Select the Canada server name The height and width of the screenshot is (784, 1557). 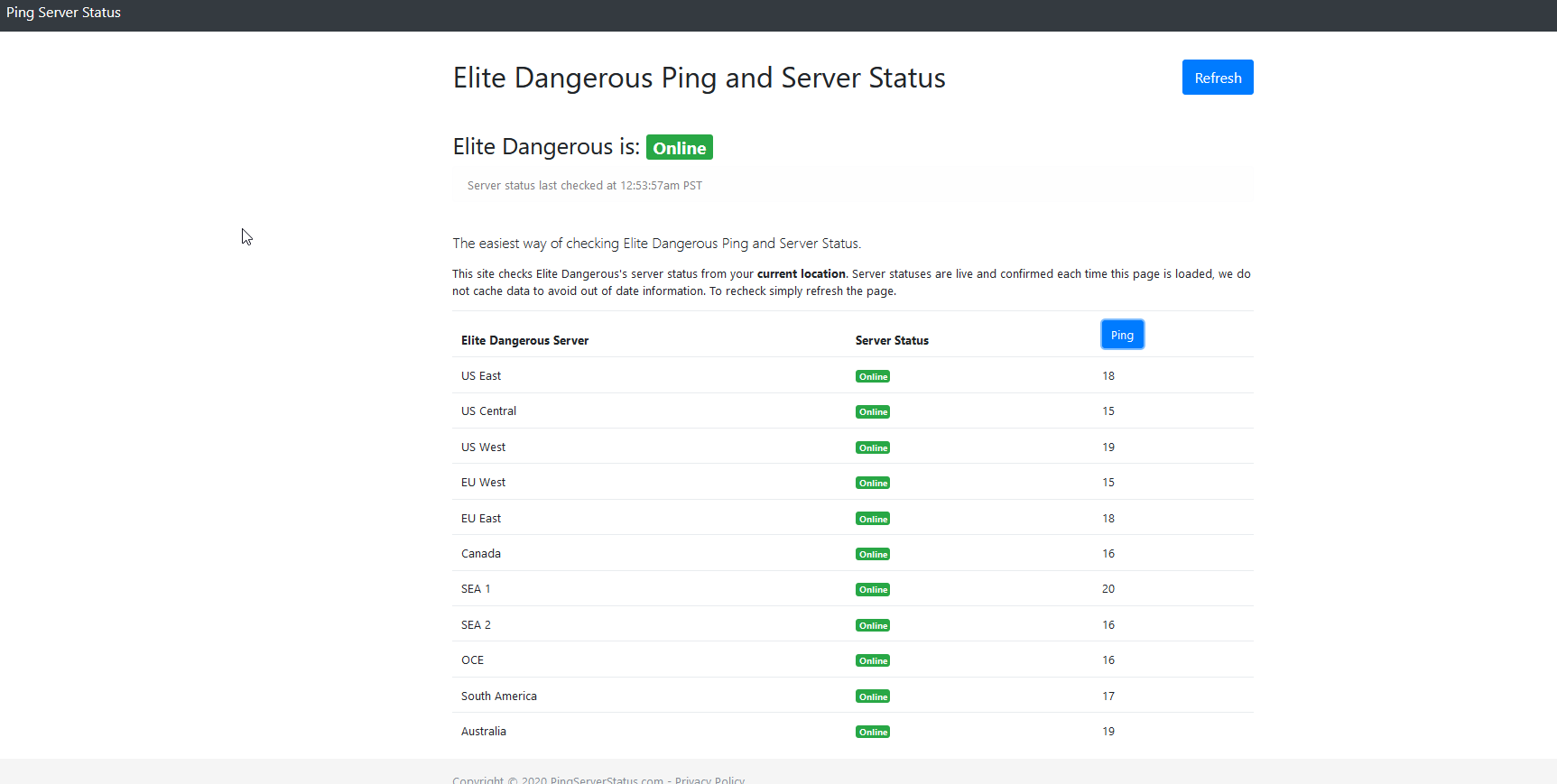[481, 554]
